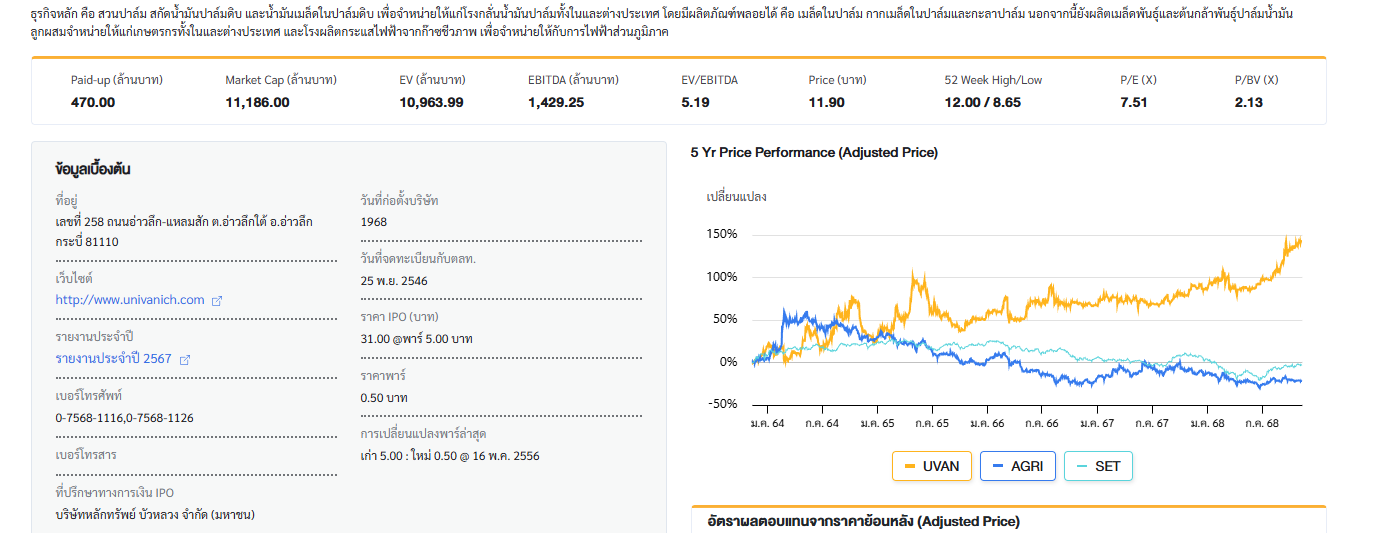Click the blue line marker in the AGRI legend

tap(998, 466)
